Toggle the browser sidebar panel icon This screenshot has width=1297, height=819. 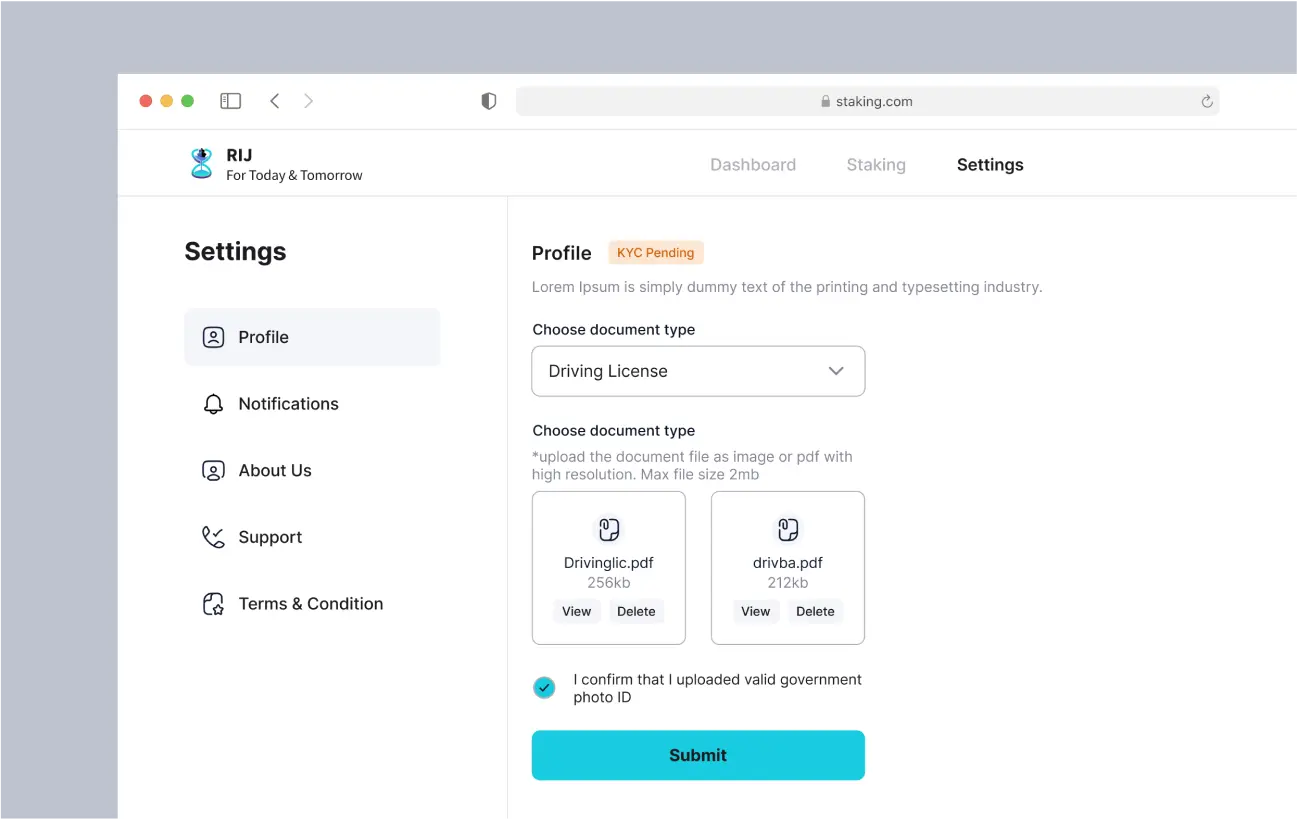coord(231,101)
